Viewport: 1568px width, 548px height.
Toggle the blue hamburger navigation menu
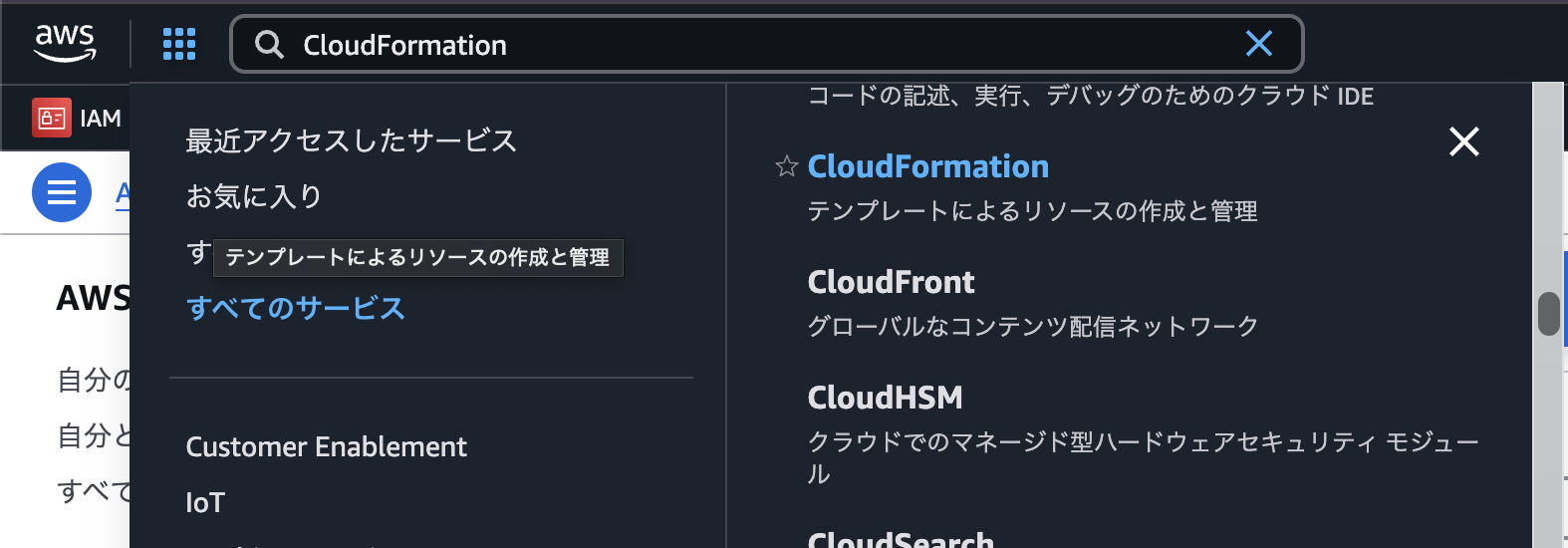pos(62,192)
